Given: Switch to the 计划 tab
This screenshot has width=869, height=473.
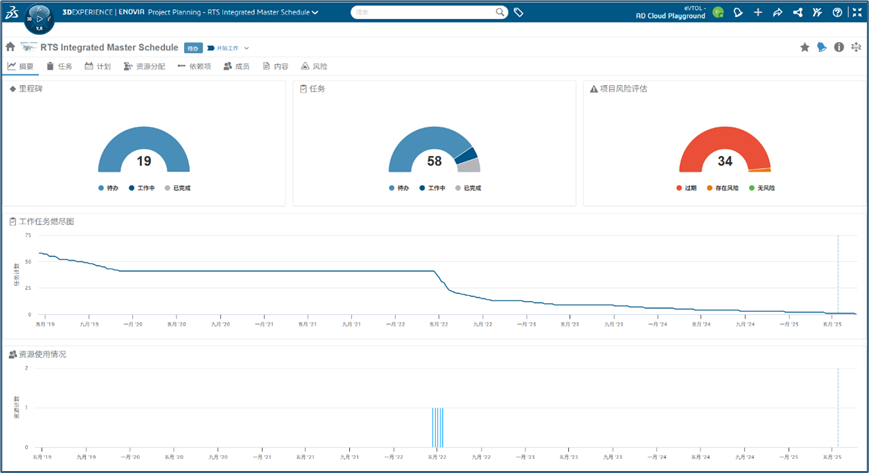Looking at the screenshot, I should pos(98,67).
